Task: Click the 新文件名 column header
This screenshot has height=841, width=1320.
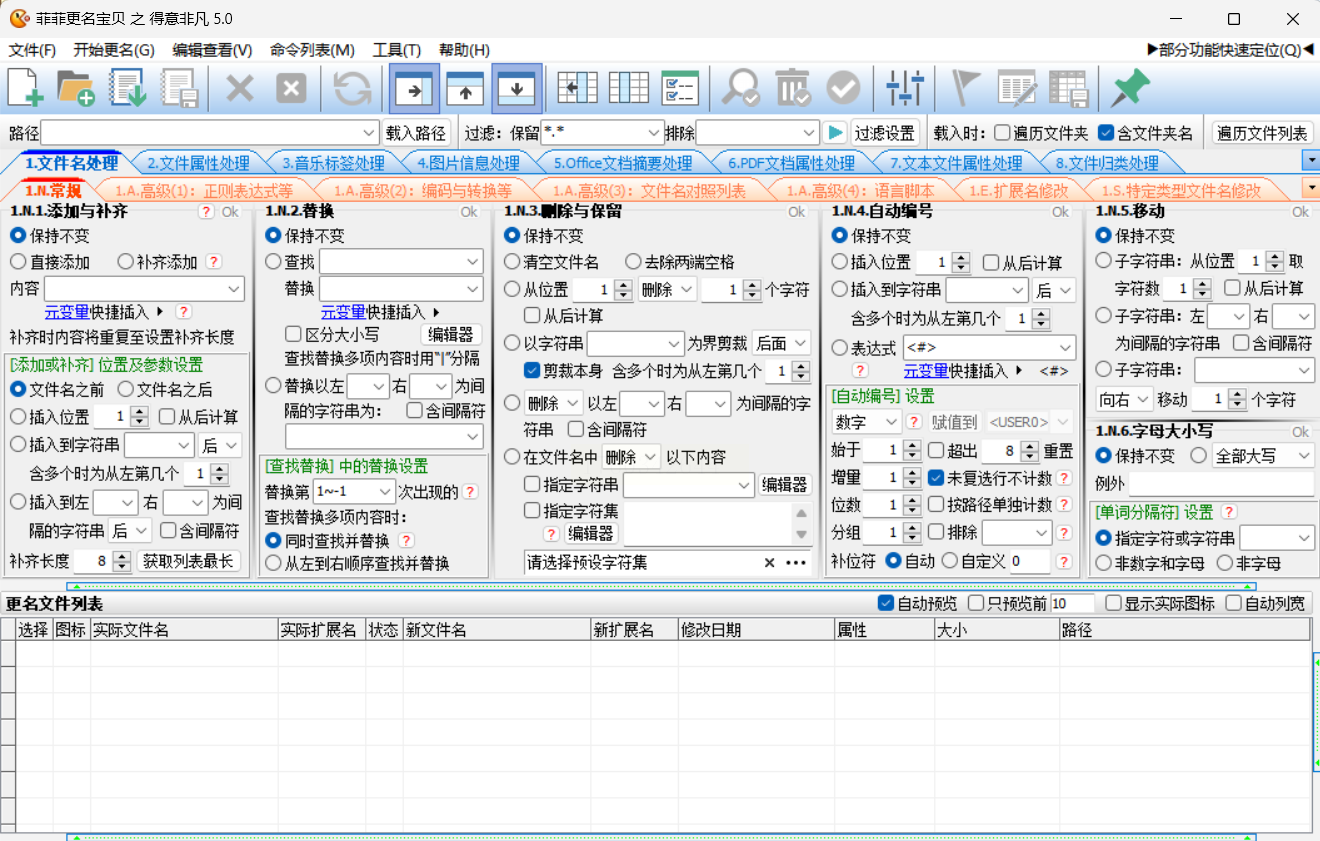Action: point(495,630)
